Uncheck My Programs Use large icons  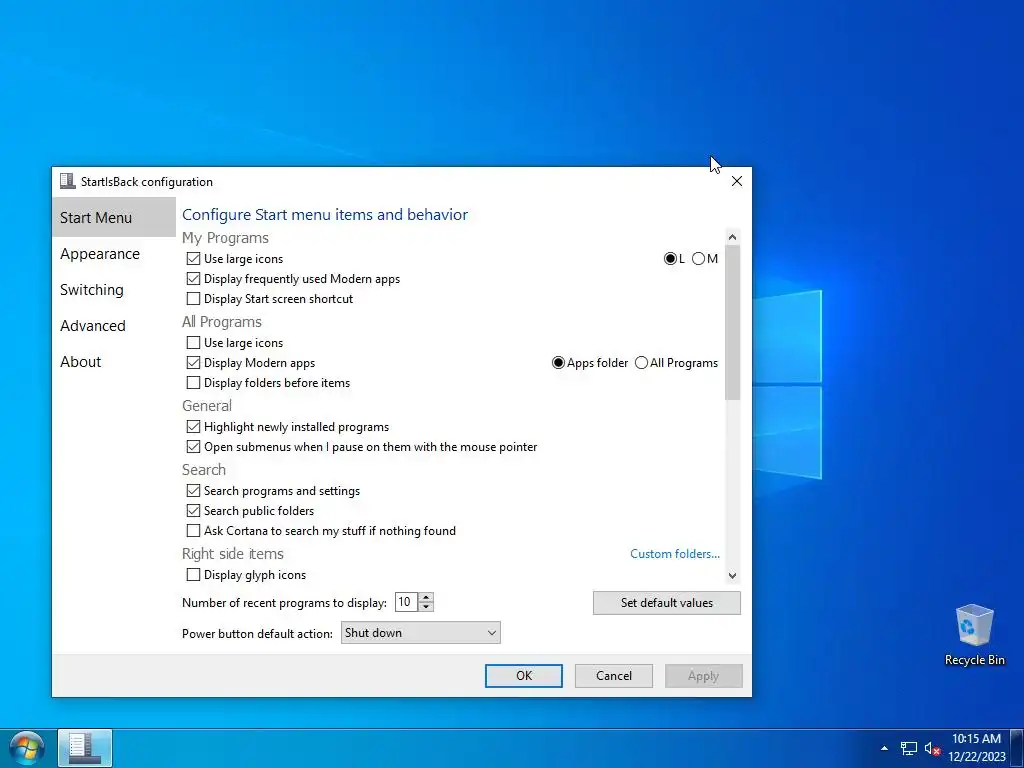click(193, 259)
